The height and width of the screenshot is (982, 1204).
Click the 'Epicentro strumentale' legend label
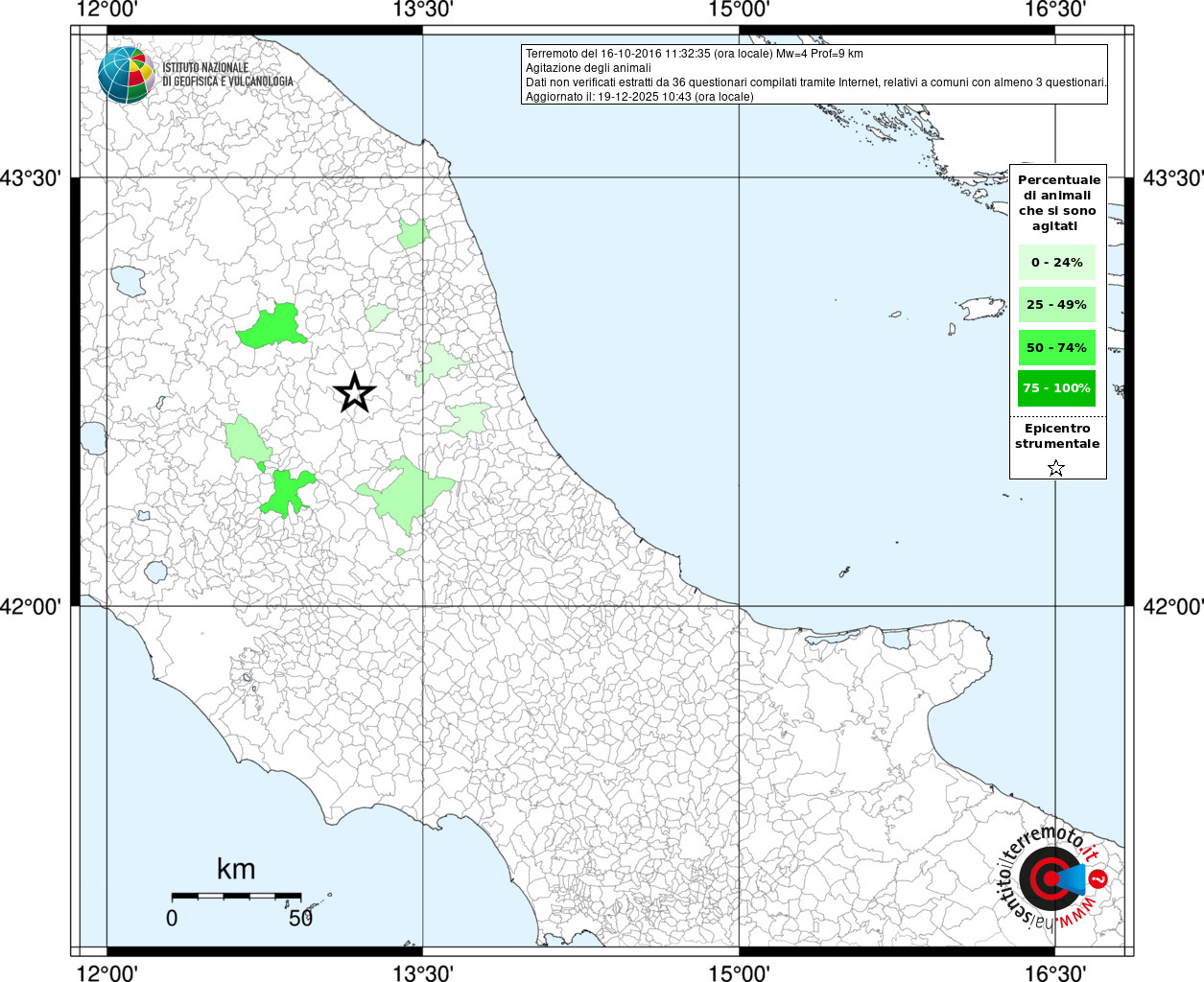coord(1057,436)
